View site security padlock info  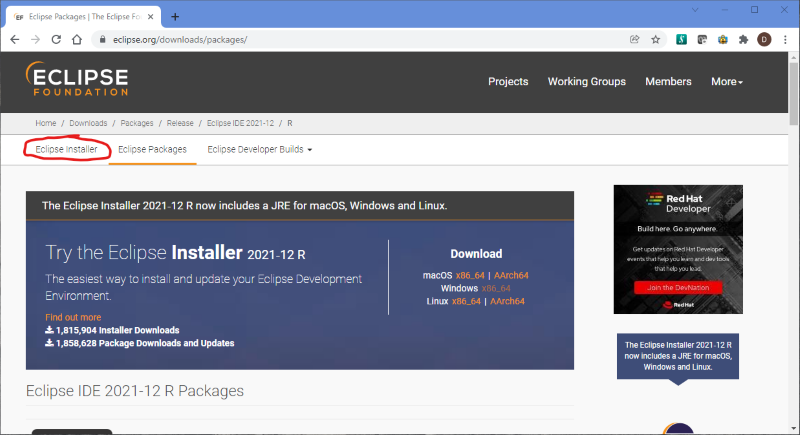pos(103,39)
